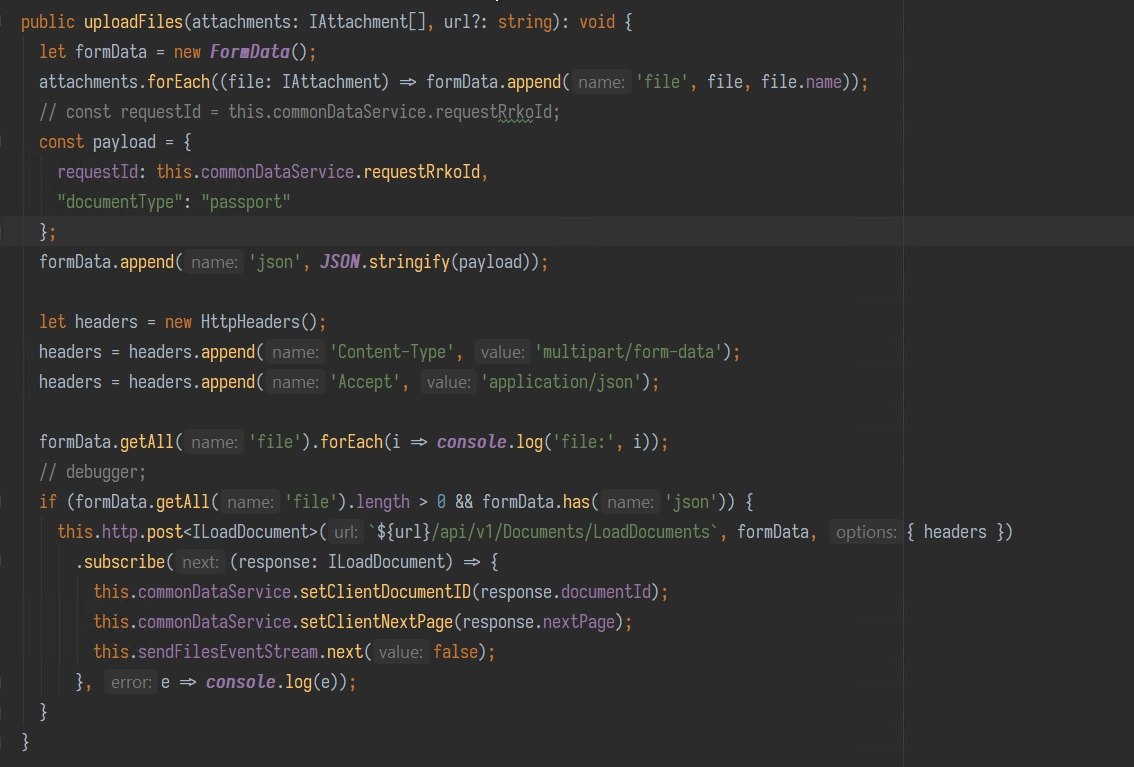Place cursor on the // debugger; comment
This screenshot has width=1134, height=767.
(93, 473)
